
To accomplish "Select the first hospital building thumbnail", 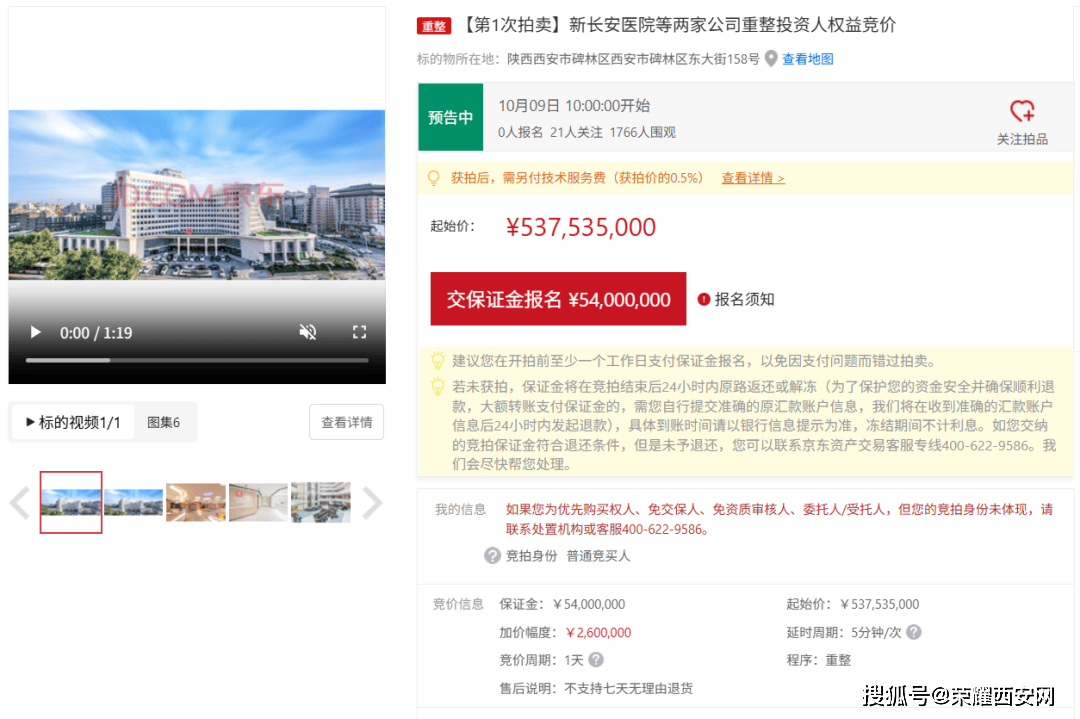I will [x=70, y=504].
